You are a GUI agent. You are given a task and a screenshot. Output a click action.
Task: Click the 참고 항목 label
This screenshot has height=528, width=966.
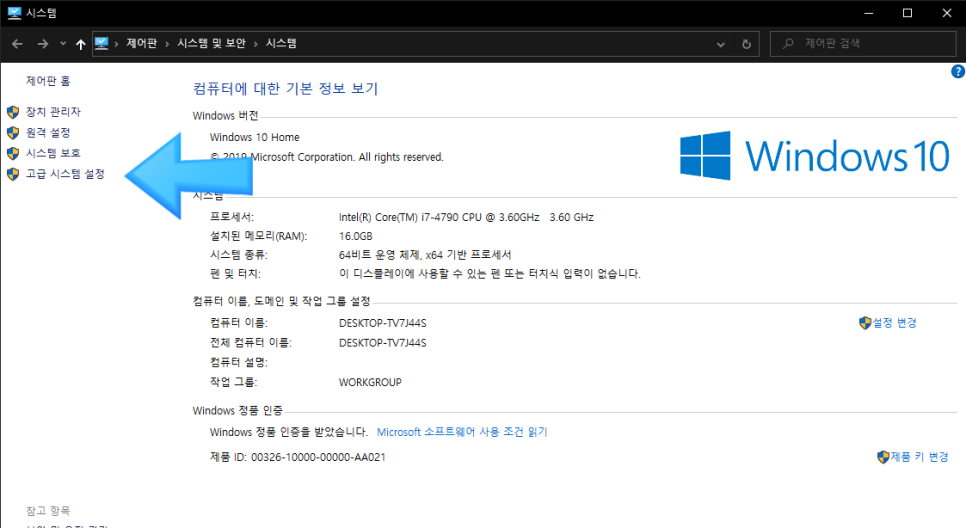pyautogui.click(x=48, y=511)
